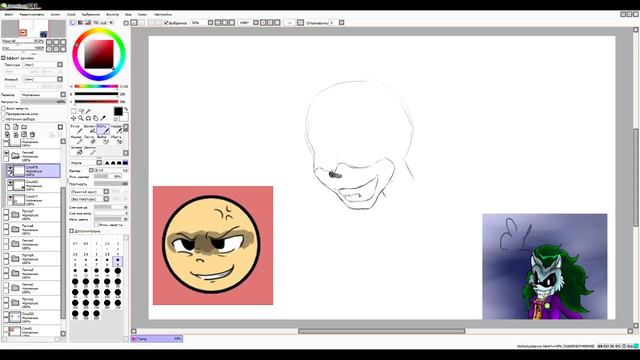Image resolution: width=640 pixels, height=360 pixels.
Task: Select the Eraser tool
Action: (90, 140)
